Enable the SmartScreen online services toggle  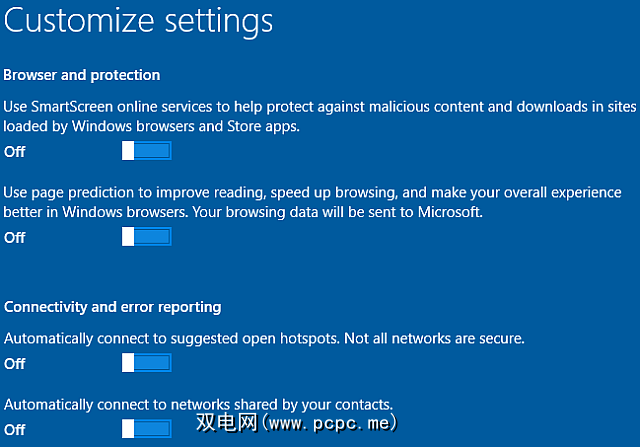click(x=146, y=151)
